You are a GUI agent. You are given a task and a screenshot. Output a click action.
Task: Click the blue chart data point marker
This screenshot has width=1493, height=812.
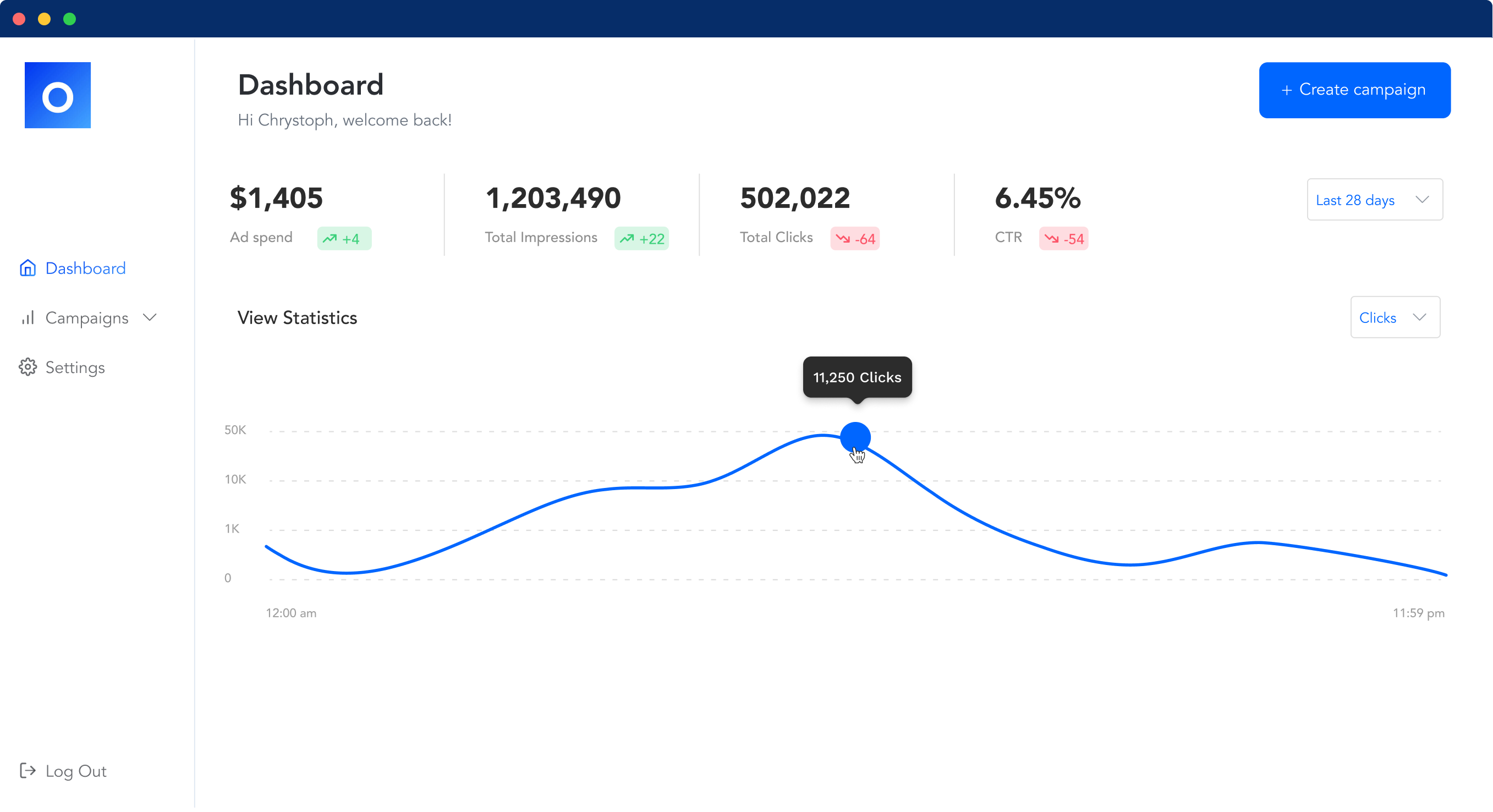tap(854, 436)
